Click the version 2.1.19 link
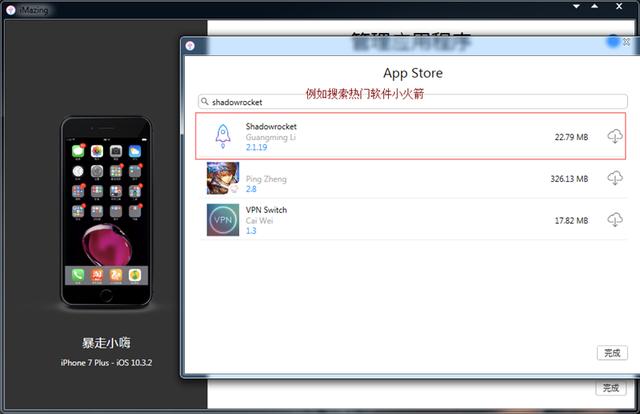Screen dimensions: 640x414 tap(256, 147)
